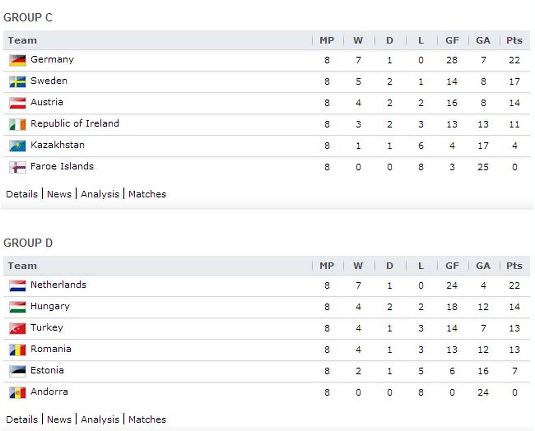Select Hungary team name

click(x=50, y=306)
